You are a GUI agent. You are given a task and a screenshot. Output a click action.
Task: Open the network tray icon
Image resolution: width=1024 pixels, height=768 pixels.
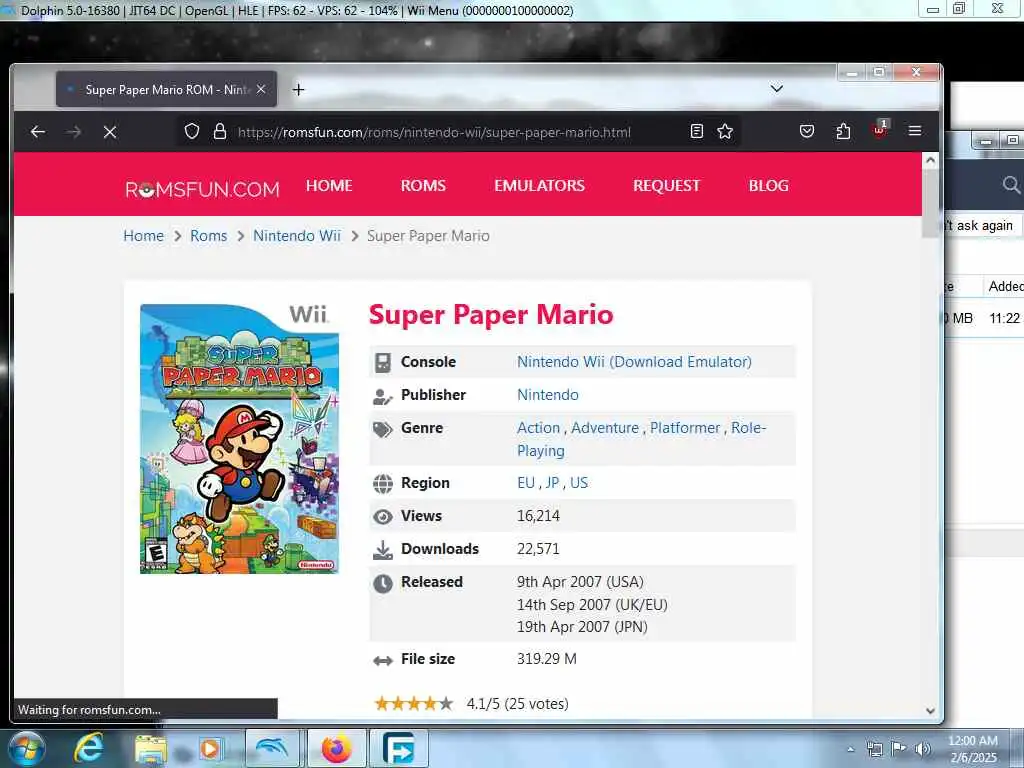(x=874, y=749)
